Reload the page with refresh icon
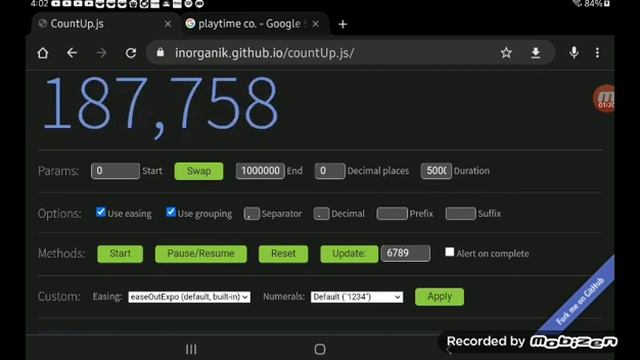 click(x=131, y=53)
